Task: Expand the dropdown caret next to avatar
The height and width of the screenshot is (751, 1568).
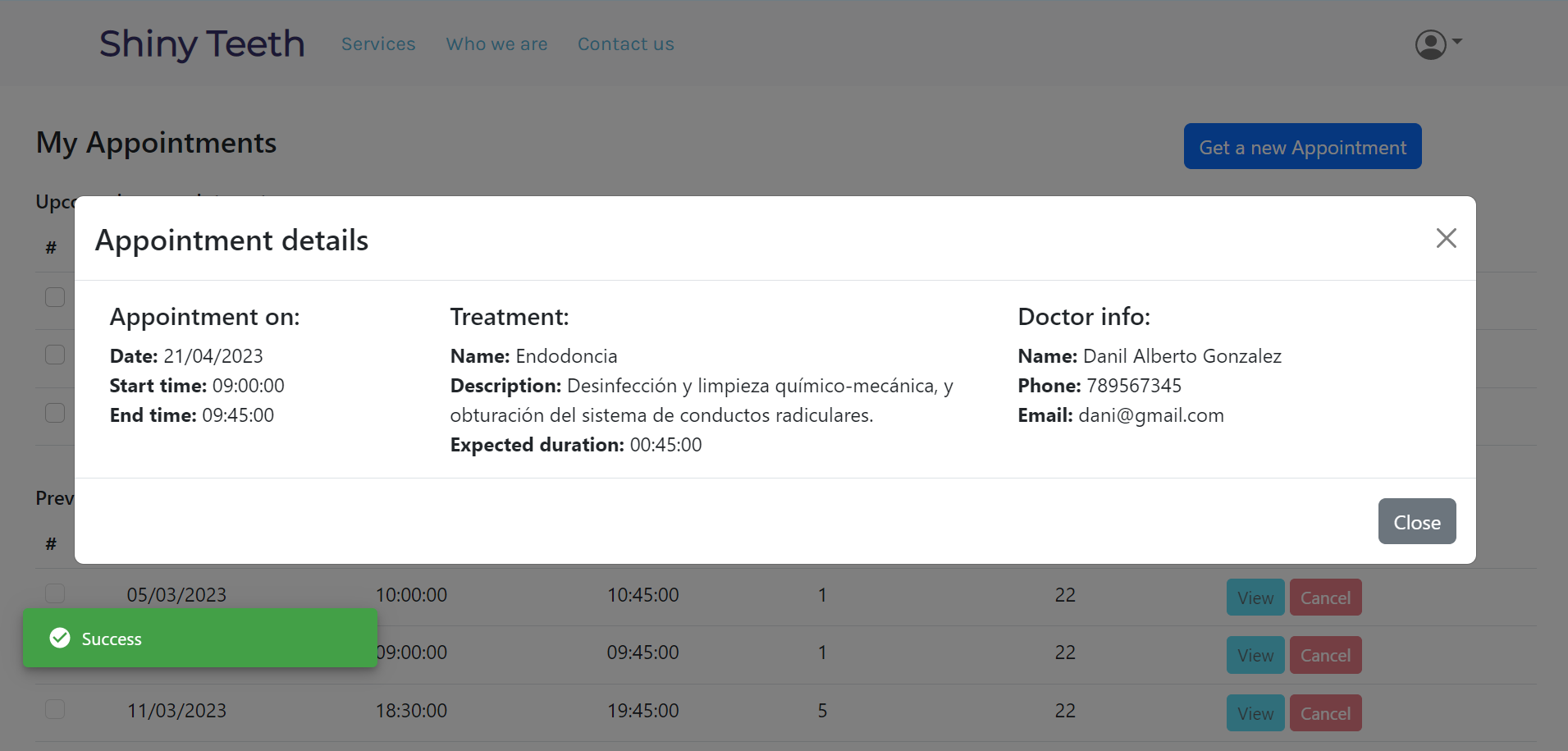Action: (1457, 41)
